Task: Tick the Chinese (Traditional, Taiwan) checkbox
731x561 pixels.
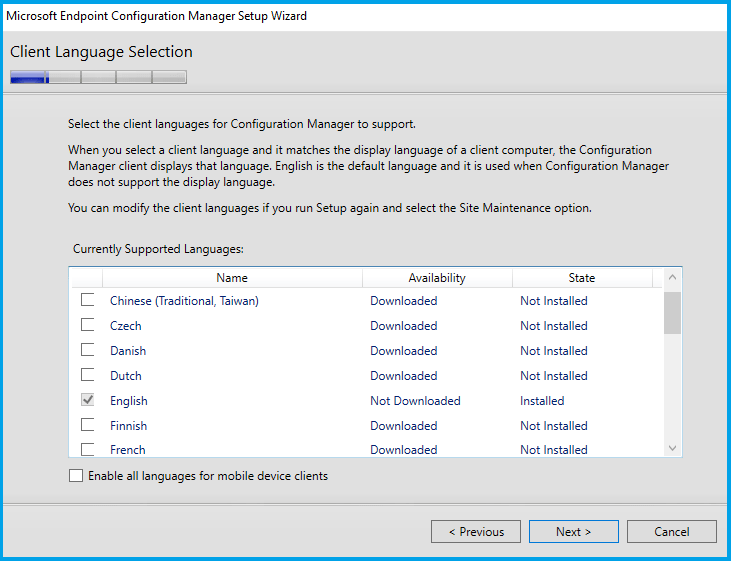Action: [x=88, y=300]
